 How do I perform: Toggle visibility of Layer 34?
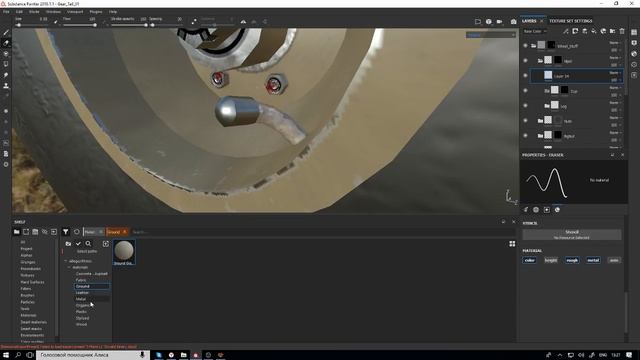pyautogui.click(x=525, y=76)
